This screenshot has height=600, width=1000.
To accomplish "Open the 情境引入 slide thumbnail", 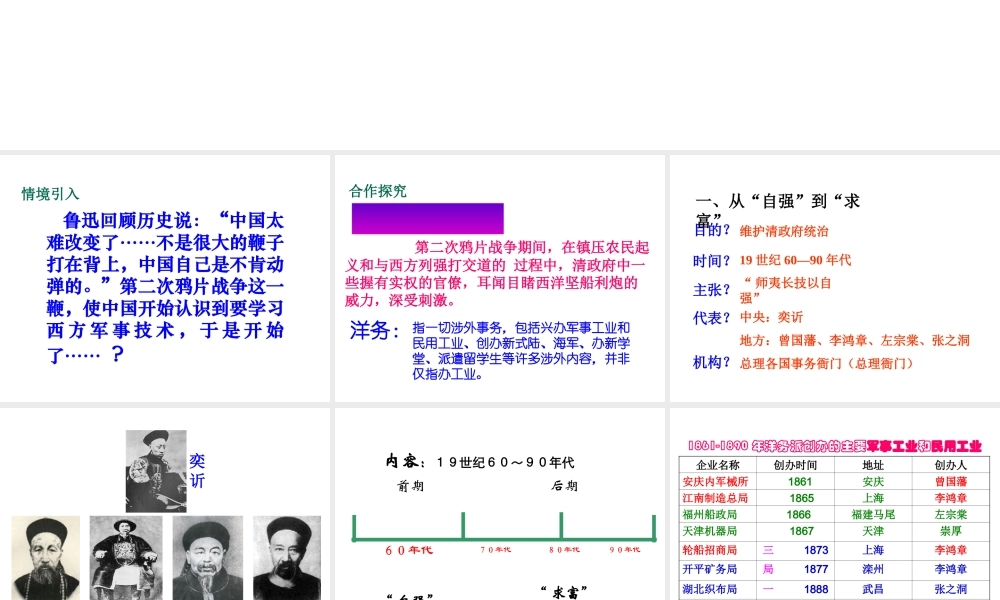I will click(164, 278).
